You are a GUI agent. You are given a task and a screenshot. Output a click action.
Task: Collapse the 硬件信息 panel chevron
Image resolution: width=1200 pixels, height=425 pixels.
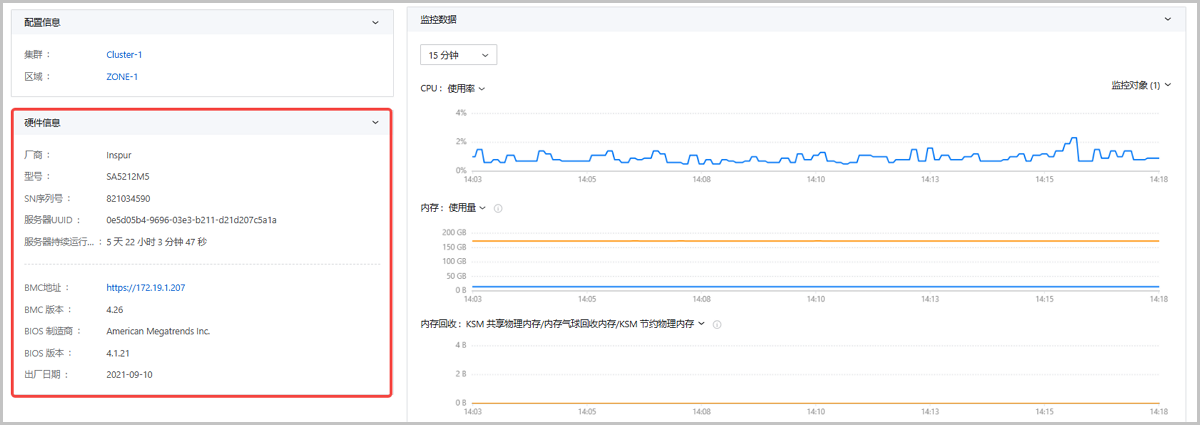[x=375, y=123]
